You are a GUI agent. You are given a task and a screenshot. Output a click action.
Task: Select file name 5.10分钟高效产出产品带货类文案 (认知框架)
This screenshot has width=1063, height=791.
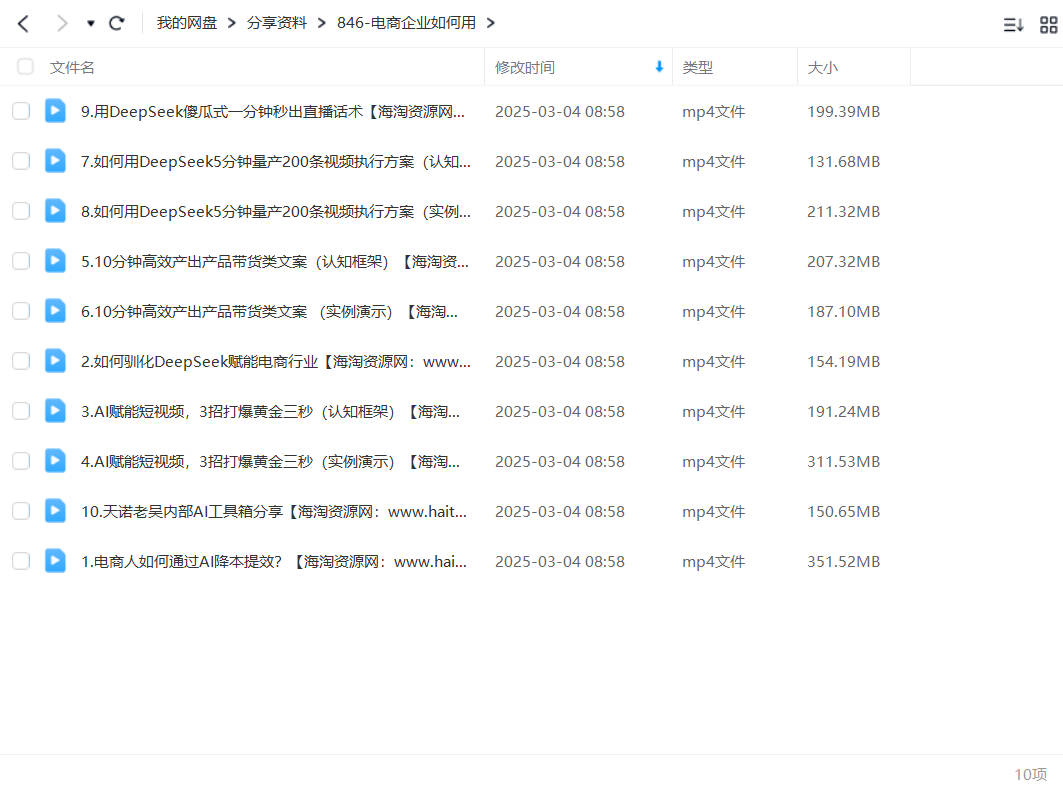click(x=275, y=262)
